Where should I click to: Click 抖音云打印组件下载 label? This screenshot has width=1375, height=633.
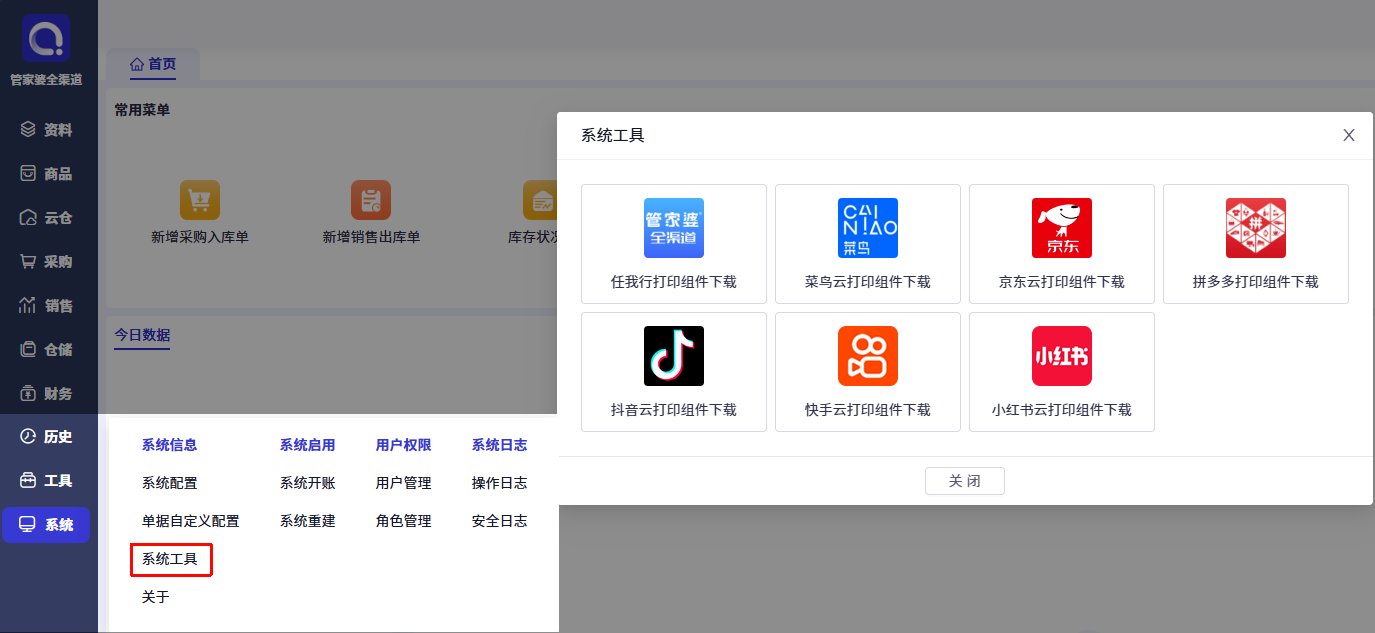pyautogui.click(x=674, y=410)
